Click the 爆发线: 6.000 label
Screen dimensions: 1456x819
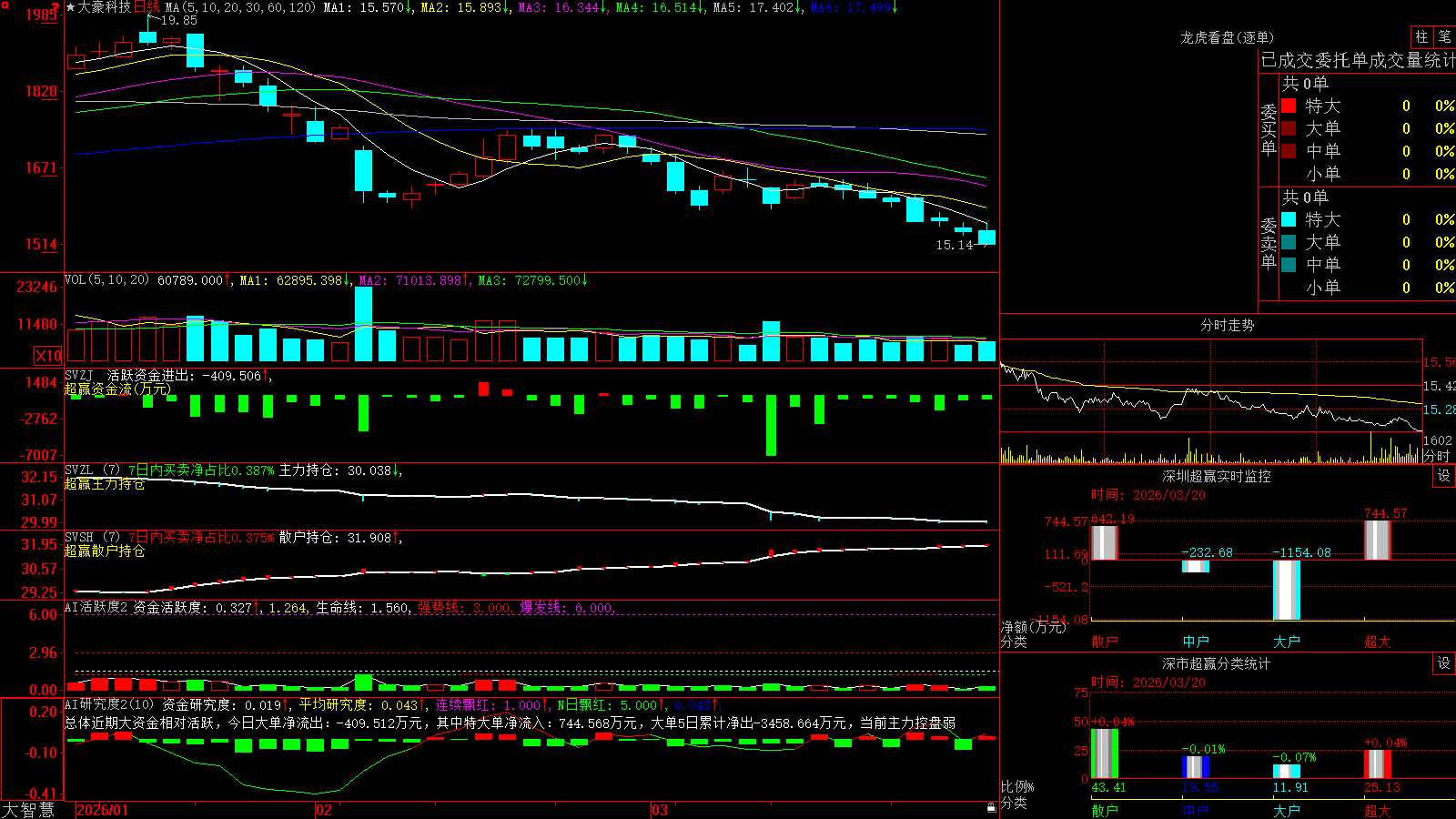tap(566, 607)
